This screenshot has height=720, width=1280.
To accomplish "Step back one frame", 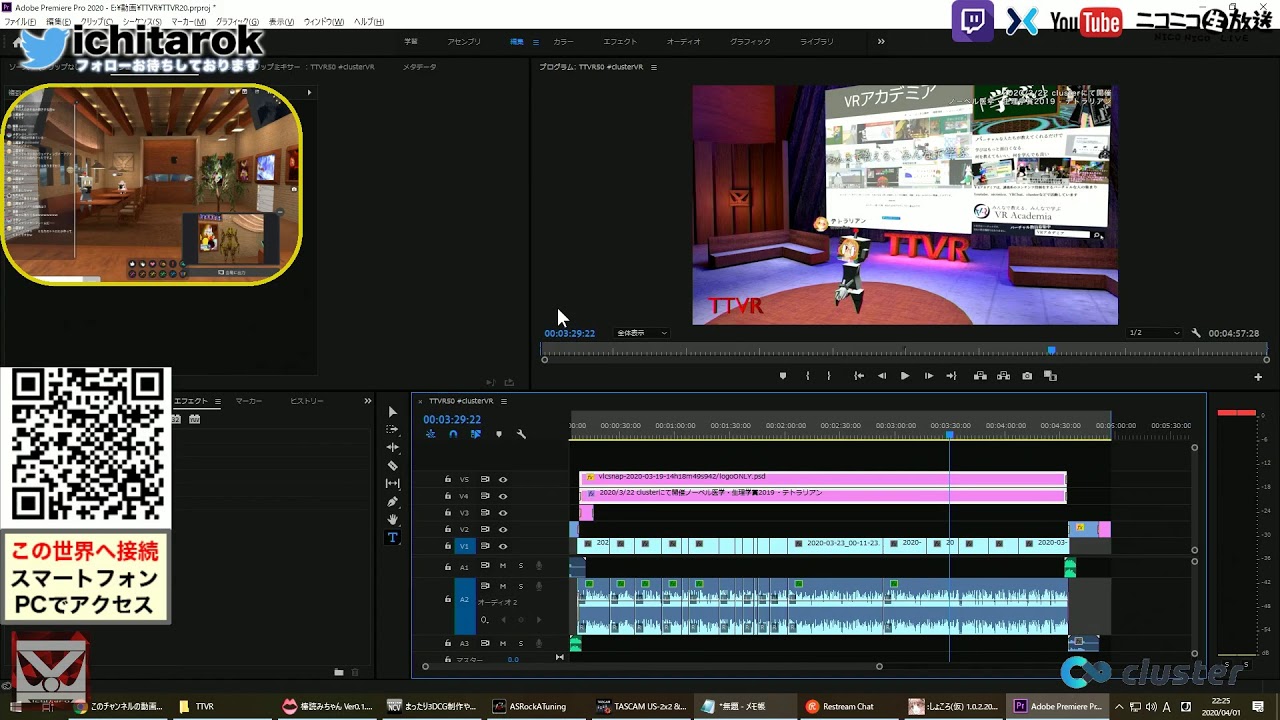I will [882, 376].
